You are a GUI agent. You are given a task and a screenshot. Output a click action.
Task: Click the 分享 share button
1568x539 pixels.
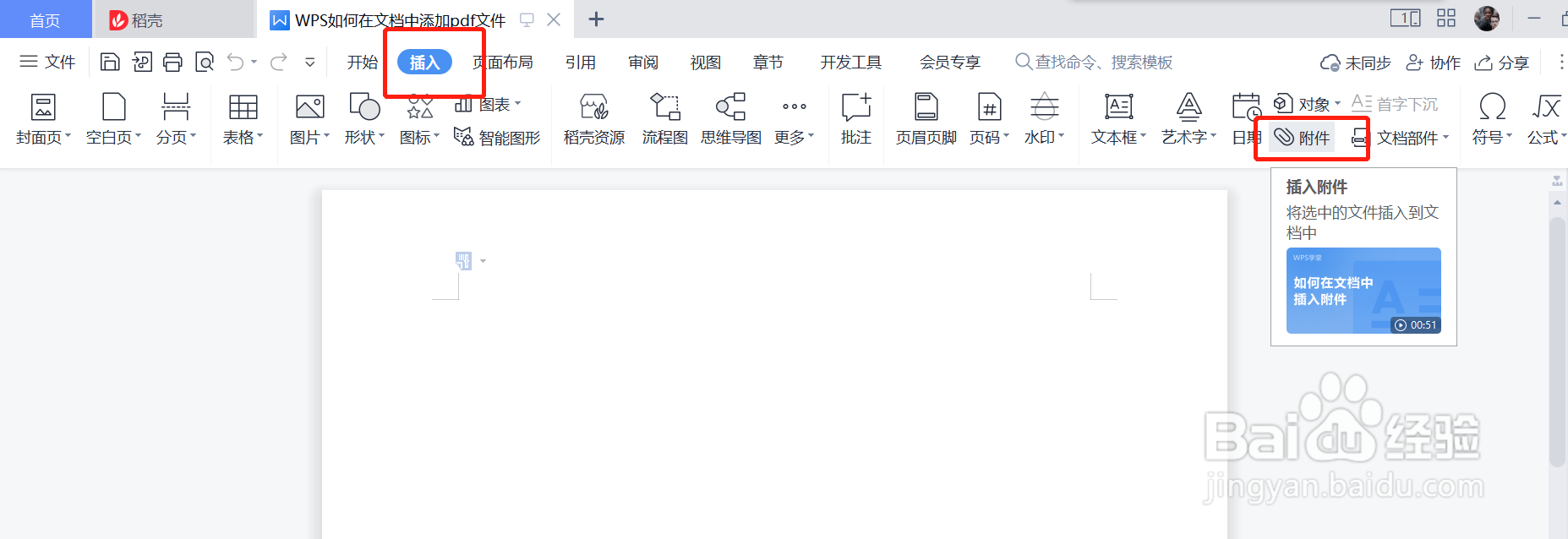pos(1502,63)
